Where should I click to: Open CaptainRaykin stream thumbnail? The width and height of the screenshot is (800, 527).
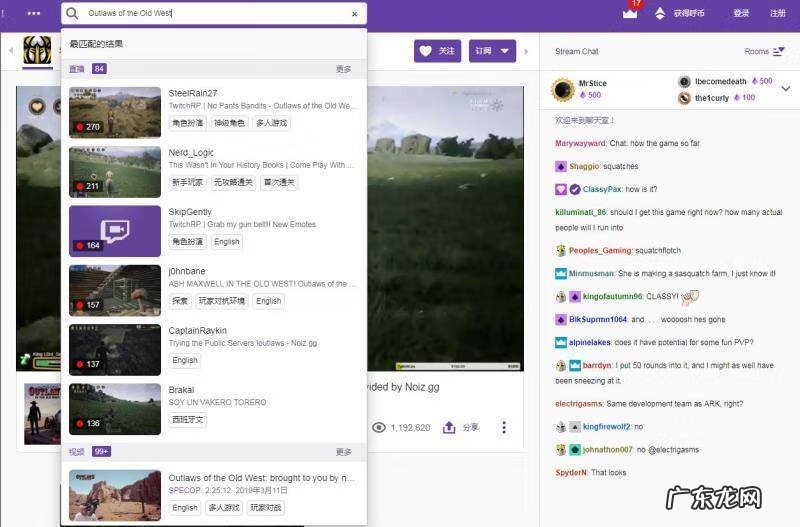click(x=115, y=349)
